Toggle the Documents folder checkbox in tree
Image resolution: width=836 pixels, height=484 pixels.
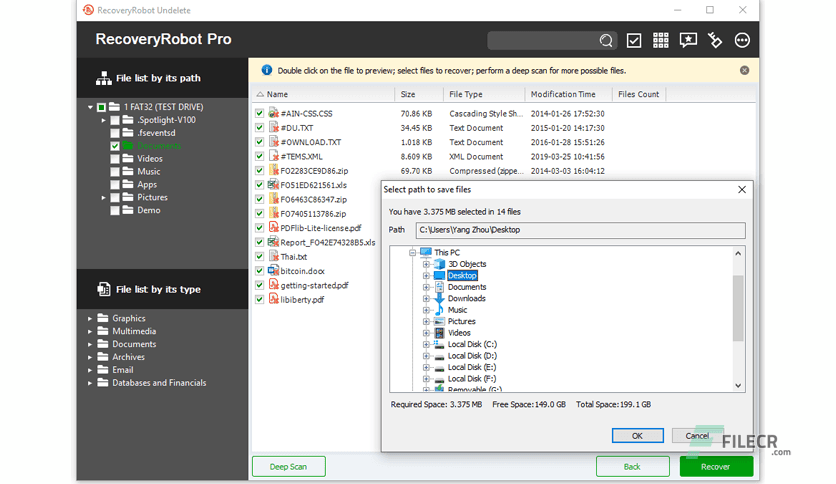tap(115, 146)
